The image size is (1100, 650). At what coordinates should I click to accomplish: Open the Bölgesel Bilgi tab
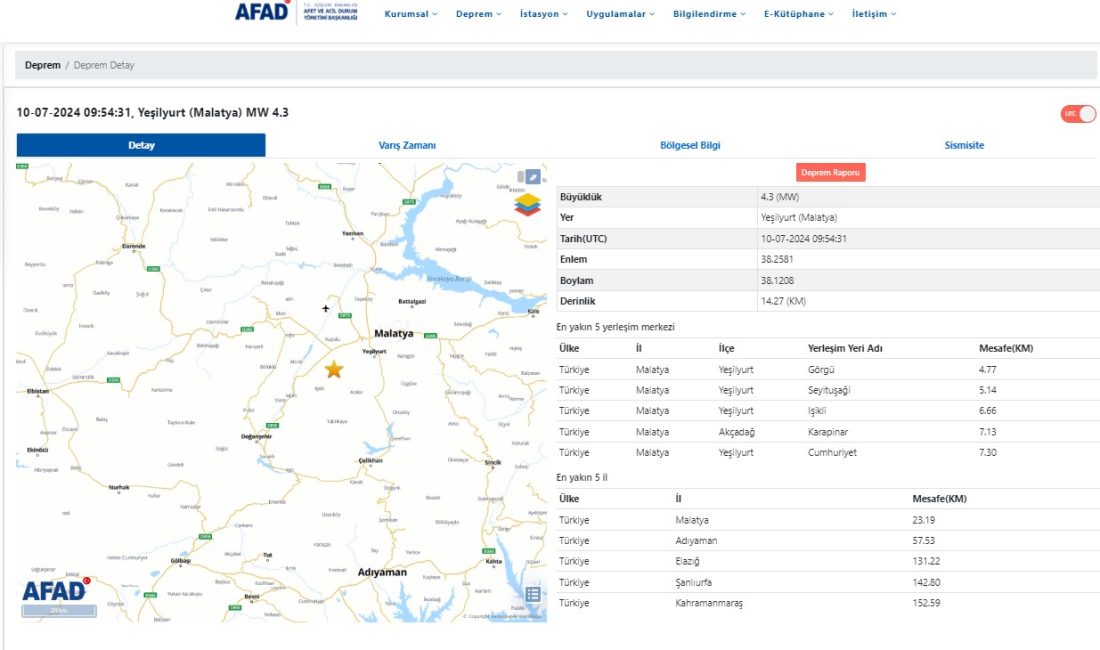coord(690,145)
